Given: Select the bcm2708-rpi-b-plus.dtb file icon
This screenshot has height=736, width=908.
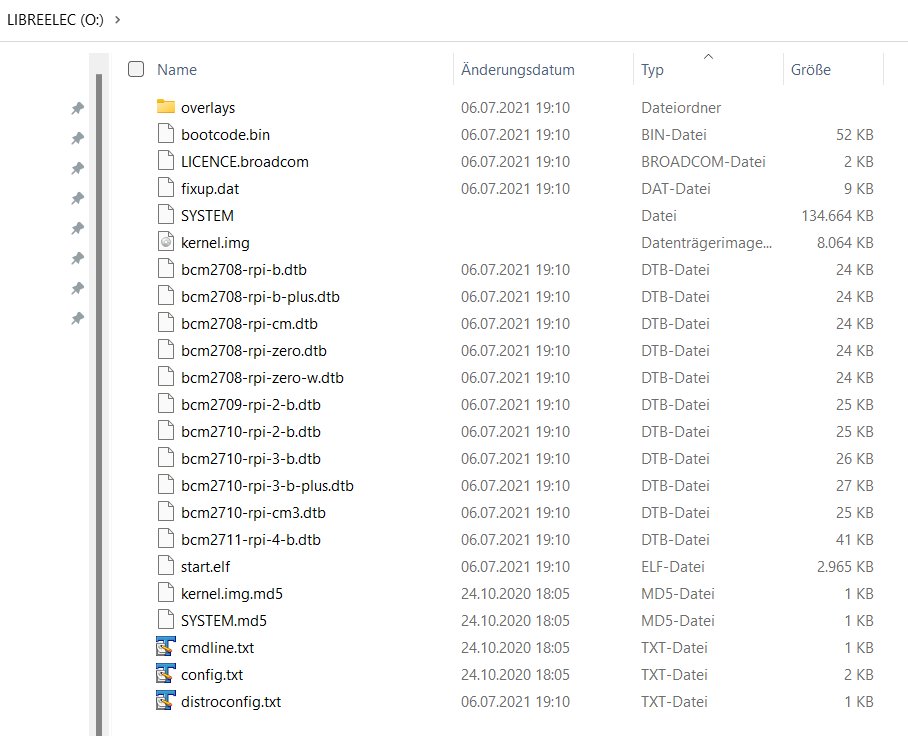Looking at the screenshot, I should (x=166, y=295).
